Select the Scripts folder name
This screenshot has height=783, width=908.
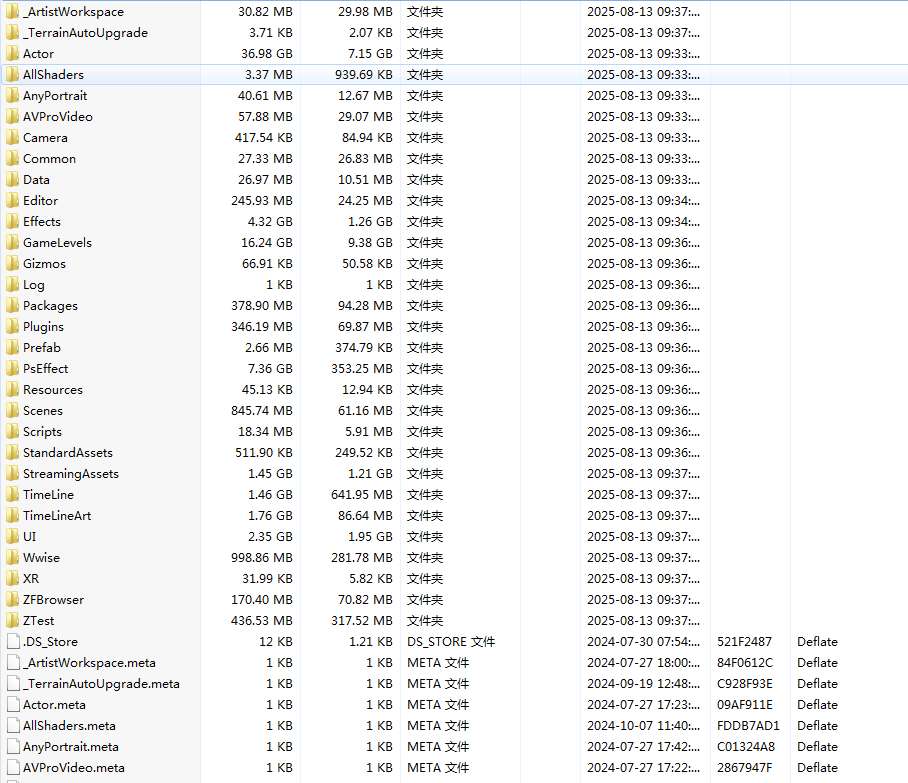(42, 431)
